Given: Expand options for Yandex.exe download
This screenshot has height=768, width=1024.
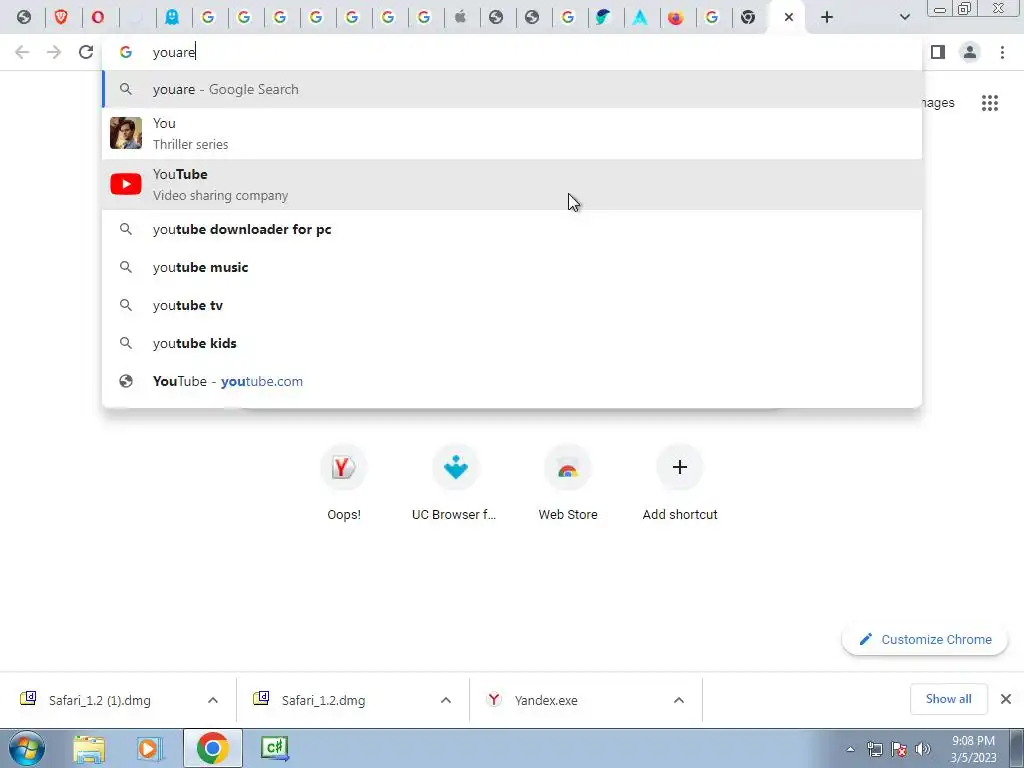Looking at the screenshot, I should pyautogui.click(x=679, y=700).
